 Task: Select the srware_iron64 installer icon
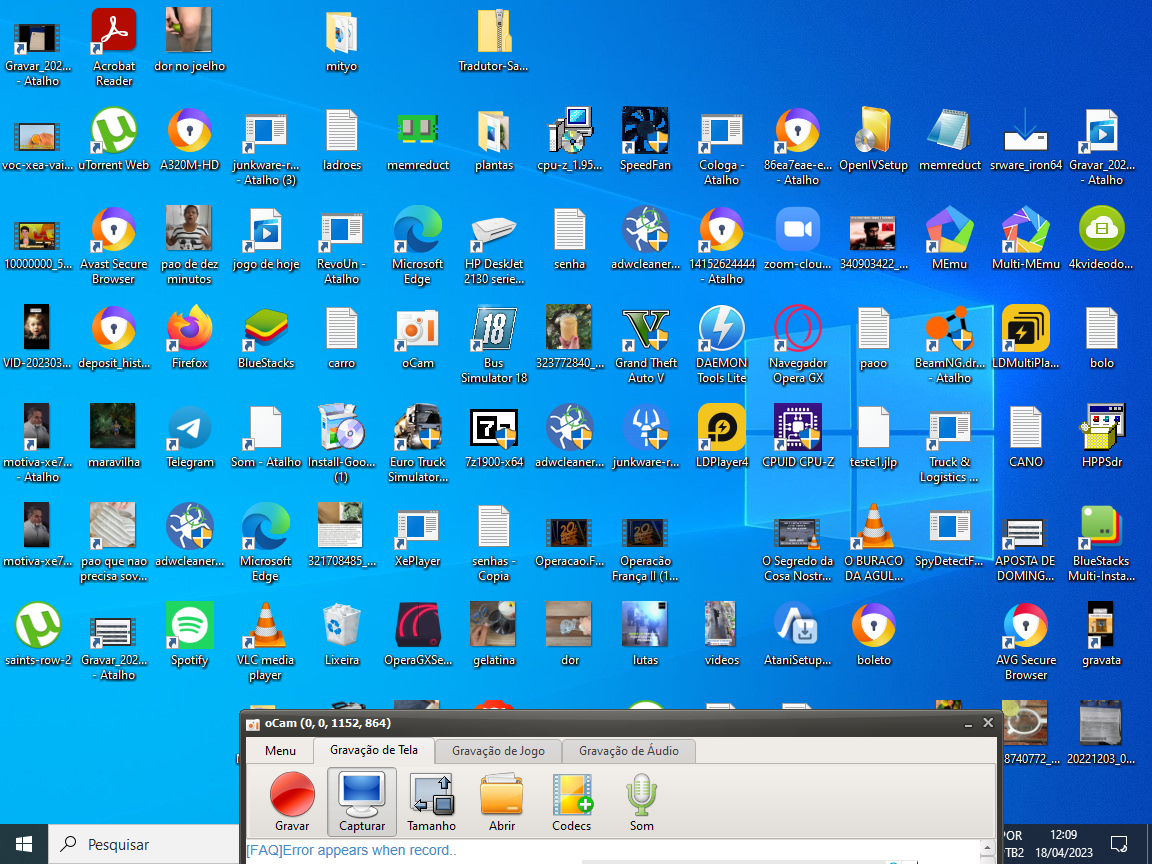pos(1026,140)
